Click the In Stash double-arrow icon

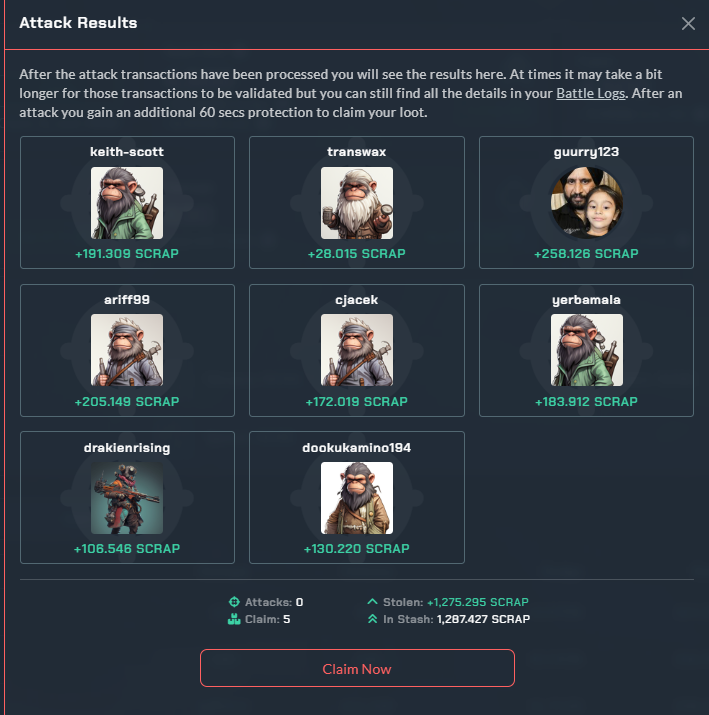[x=373, y=619]
